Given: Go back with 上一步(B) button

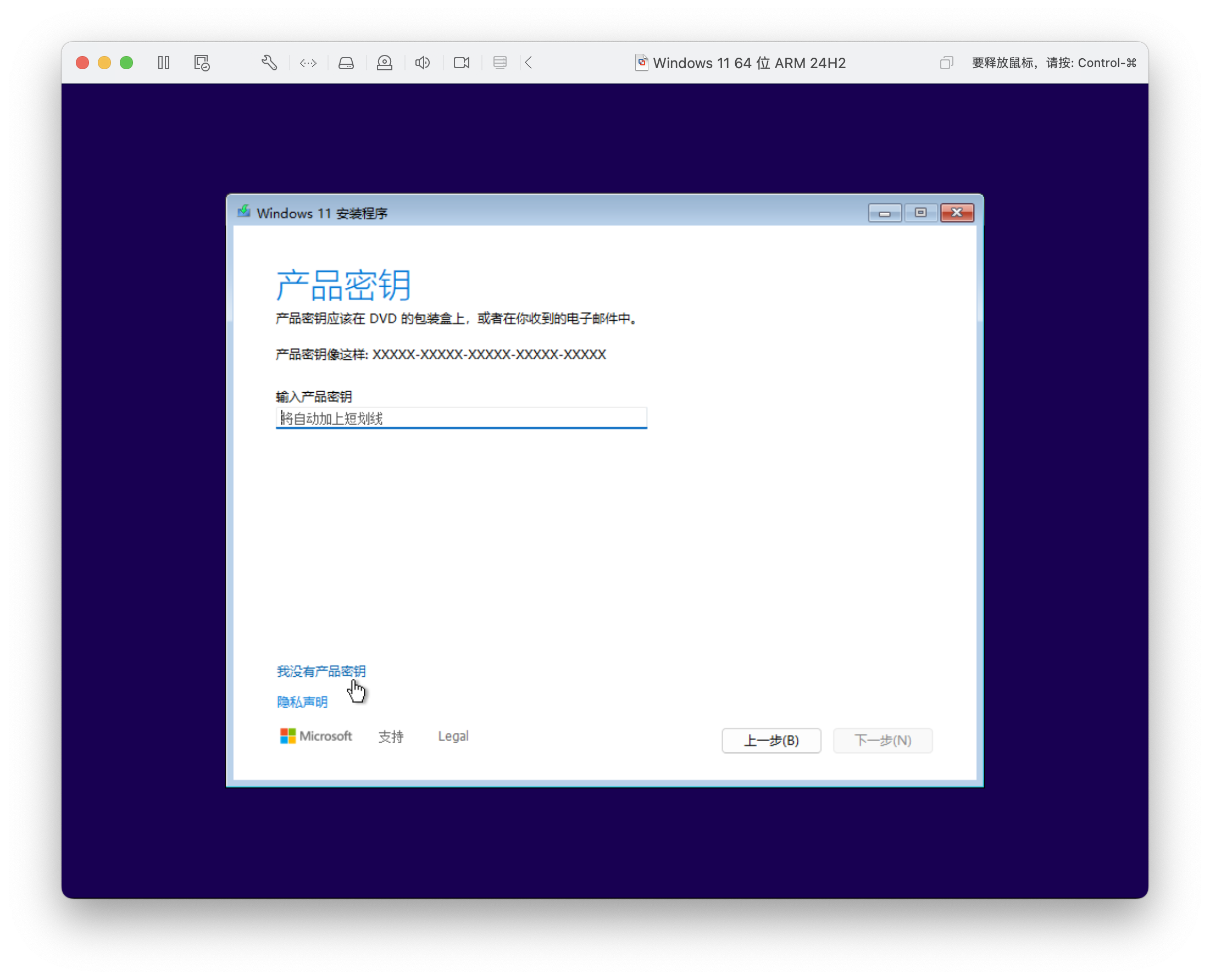Looking at the screenshot, I should pos(771,740).
